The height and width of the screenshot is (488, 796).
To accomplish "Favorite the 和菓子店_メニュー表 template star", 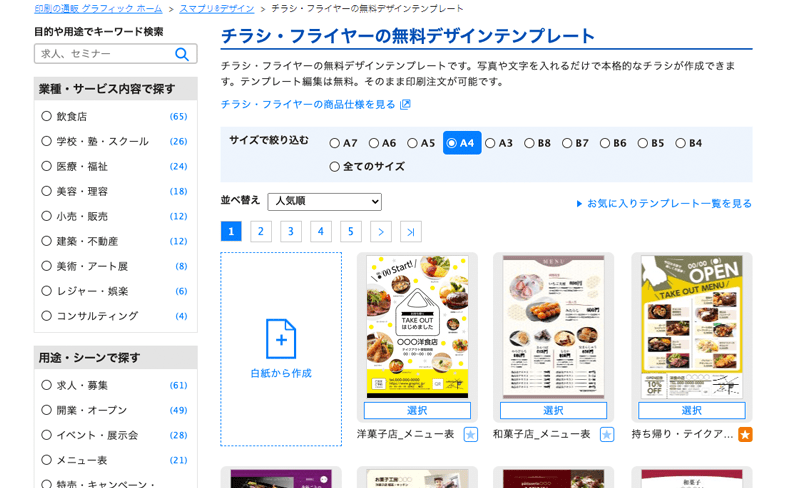I will point(607,435).
